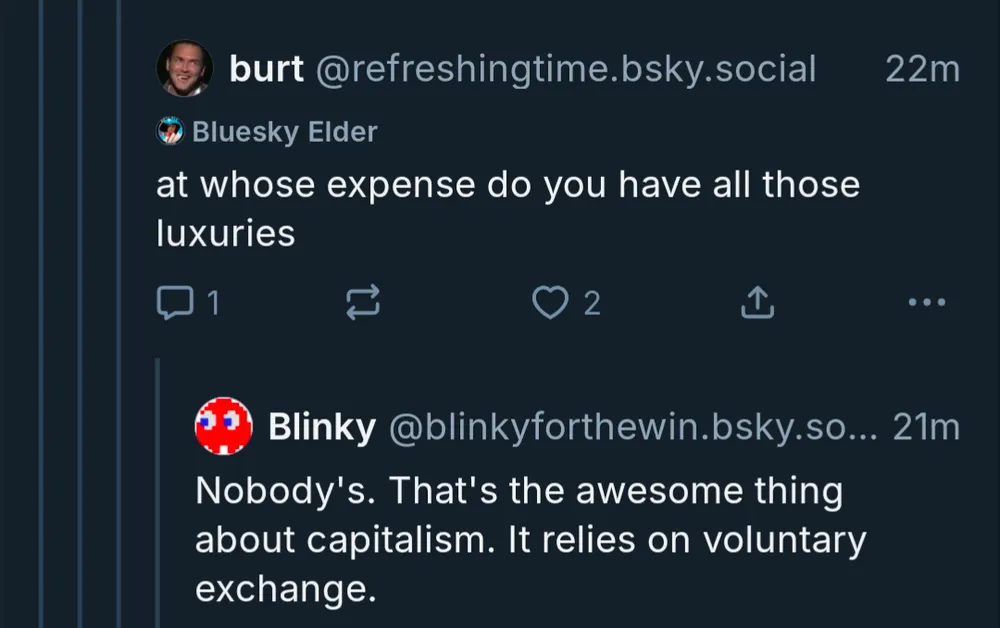The image size is (1000, 628).
Task: Open burt's profile picture
Action: (183, 69)
